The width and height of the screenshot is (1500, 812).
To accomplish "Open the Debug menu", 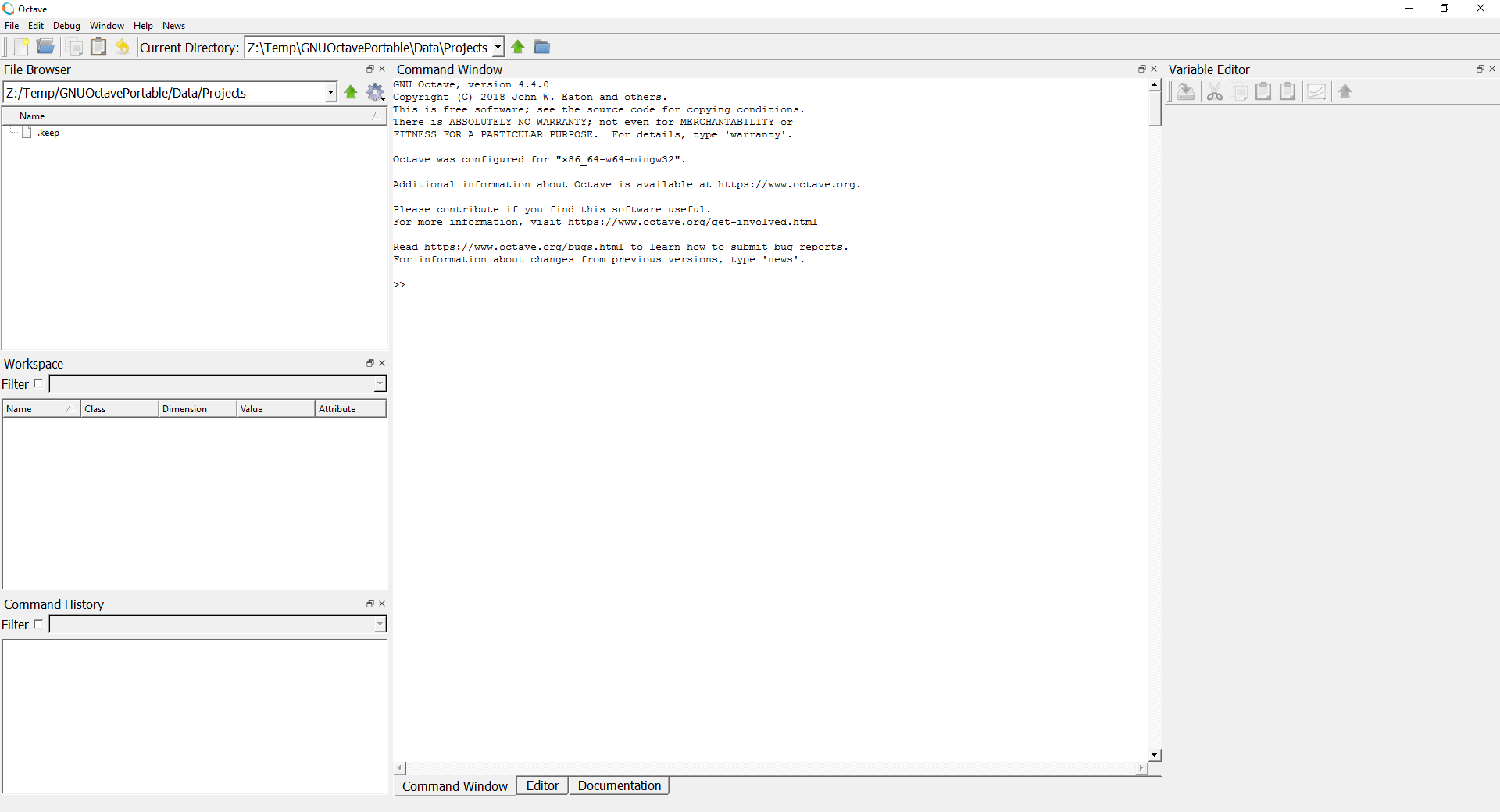I will pyautogui.click(x=66, y=25).
